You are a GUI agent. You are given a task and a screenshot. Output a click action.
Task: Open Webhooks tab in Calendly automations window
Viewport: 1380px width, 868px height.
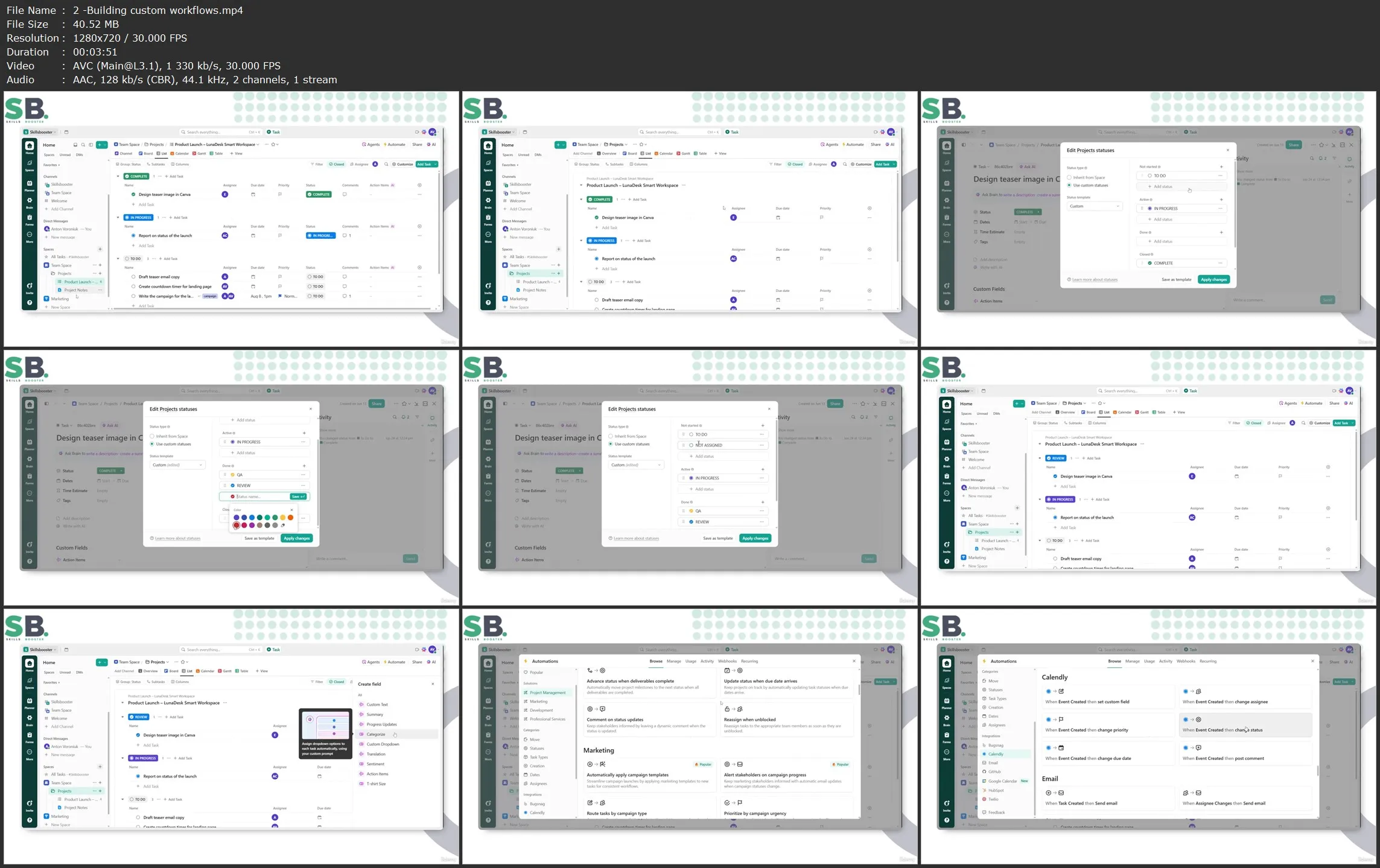click(1186, 662)
